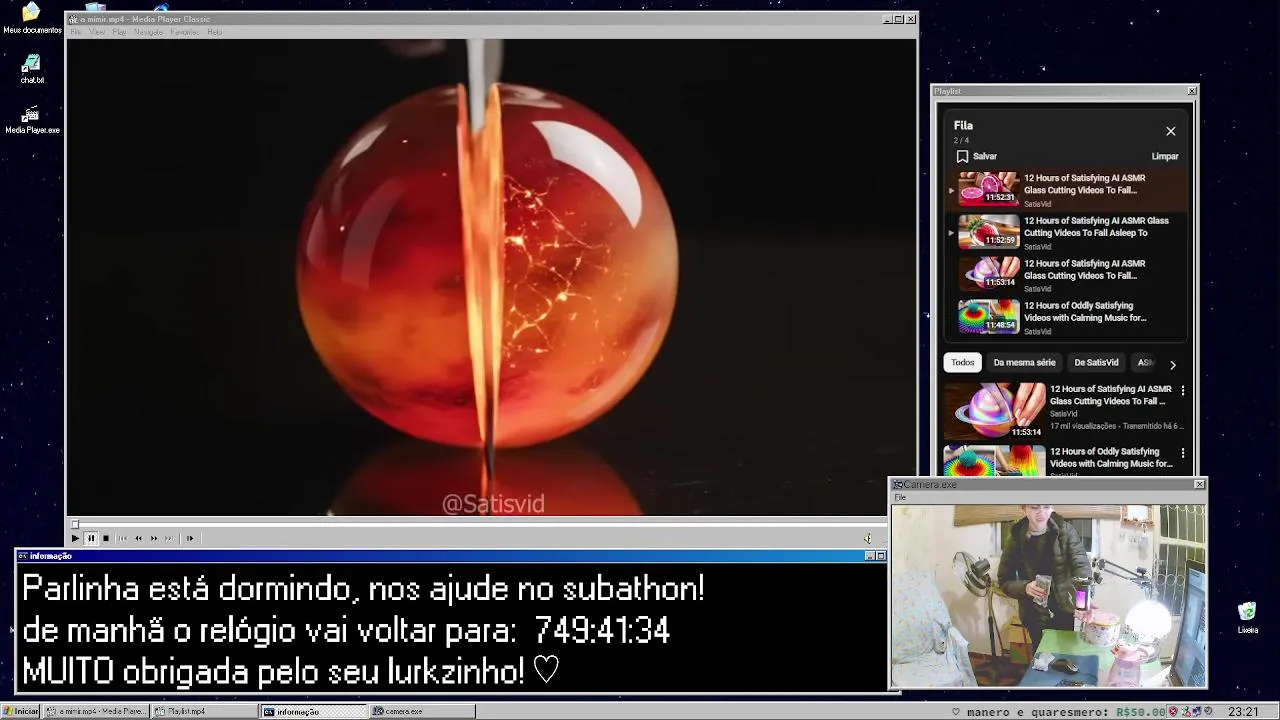The width and height of the screenshot is (1280, 720).
Task: Open the Favorites menu in Media Player Classic
Action: 184,32
